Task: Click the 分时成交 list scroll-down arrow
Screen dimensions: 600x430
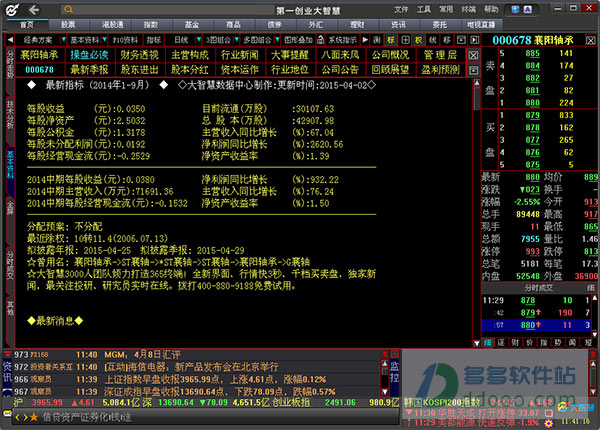Action: pyautogui.click(x=595, y=334)
